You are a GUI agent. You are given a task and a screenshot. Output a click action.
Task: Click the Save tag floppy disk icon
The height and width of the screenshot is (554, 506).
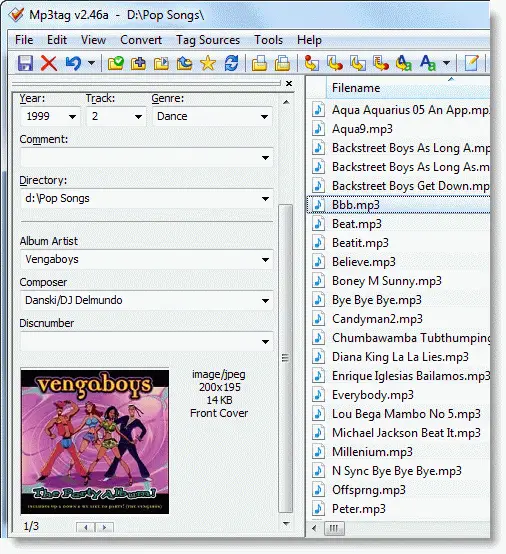point(25,64)
